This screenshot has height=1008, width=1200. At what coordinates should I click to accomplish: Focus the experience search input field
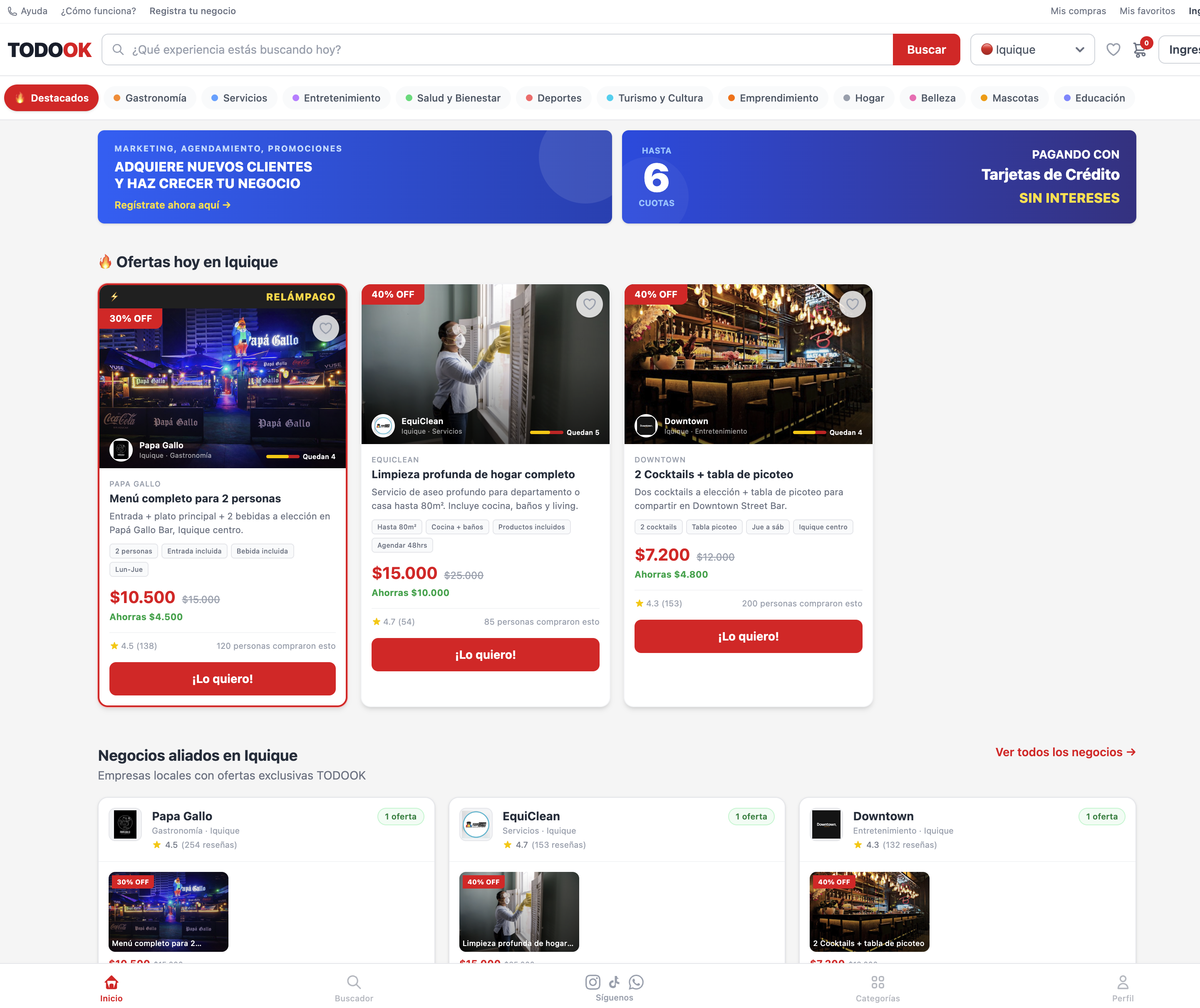pos(497,50)
